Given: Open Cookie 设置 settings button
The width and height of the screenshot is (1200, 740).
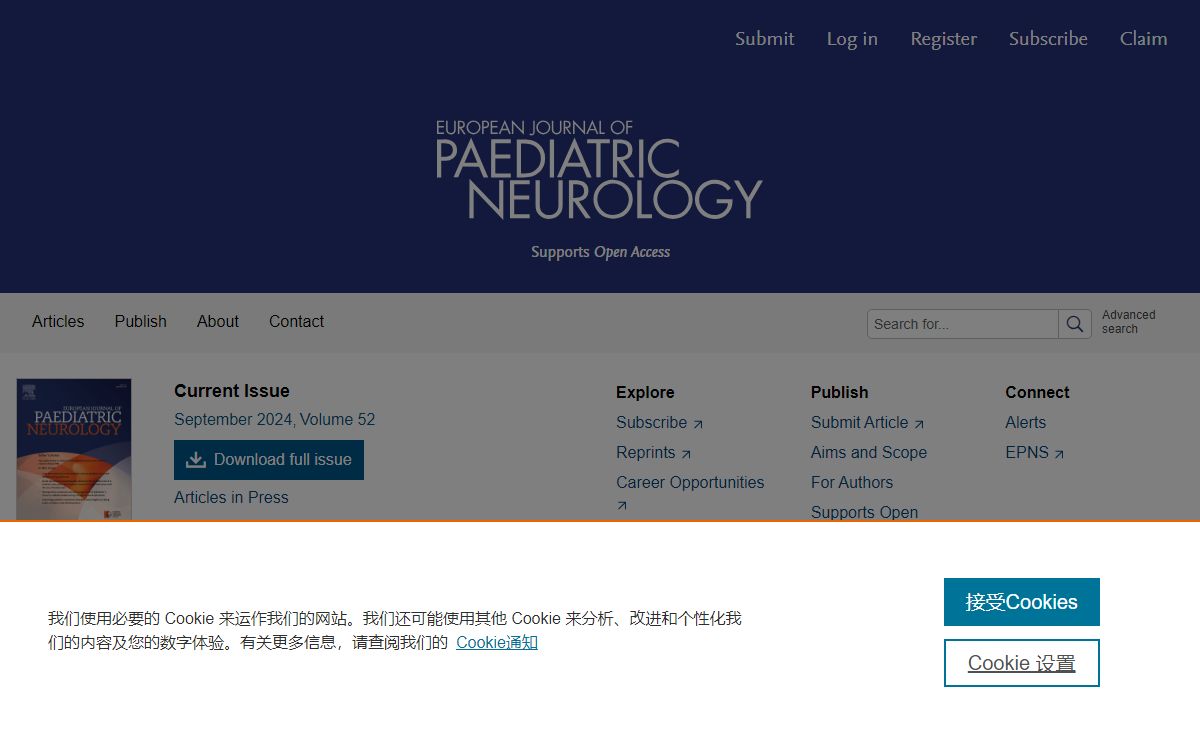Looking at the screenshot, I should [1021, 663].
